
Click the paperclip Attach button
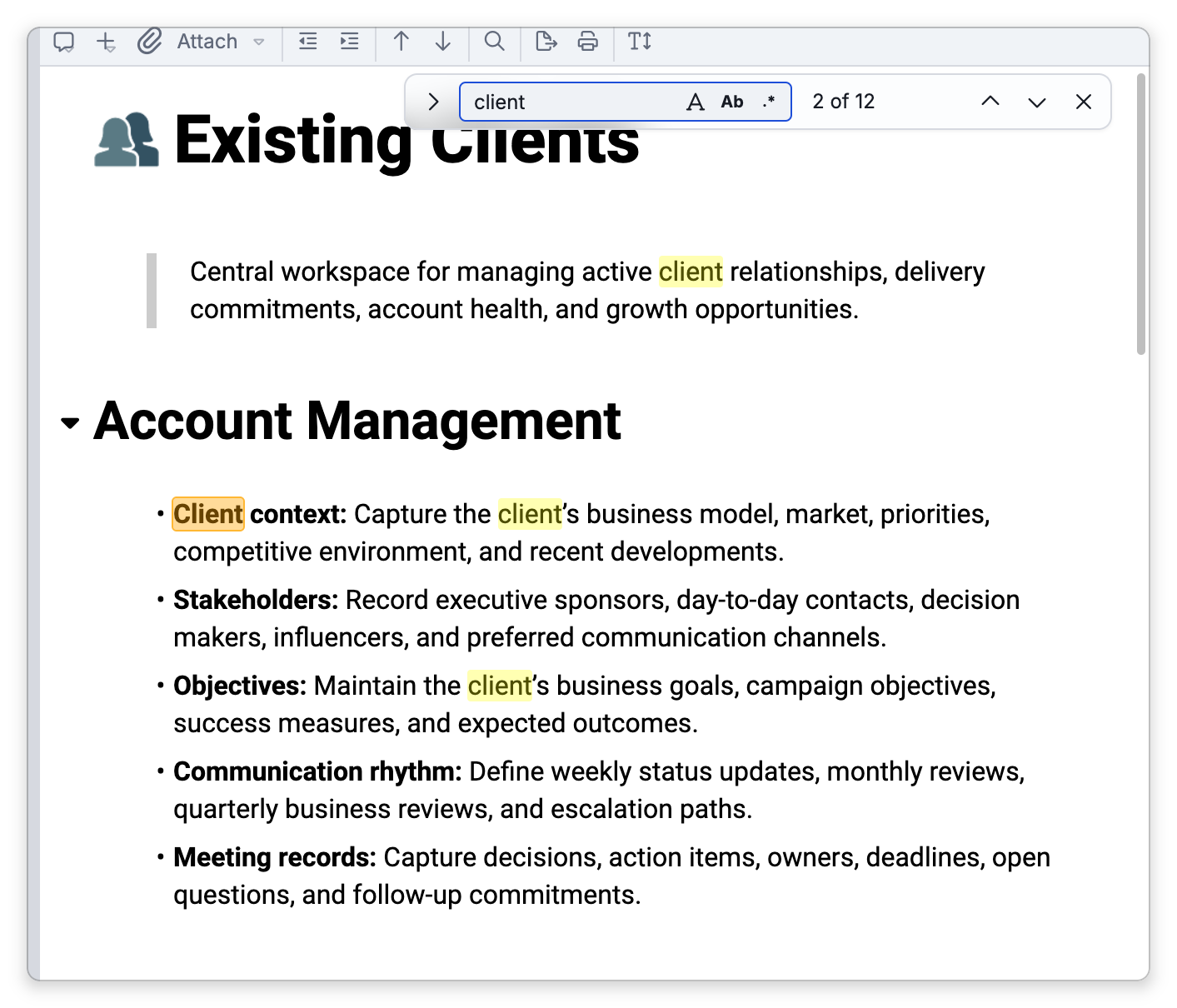[x=187, y=42]
